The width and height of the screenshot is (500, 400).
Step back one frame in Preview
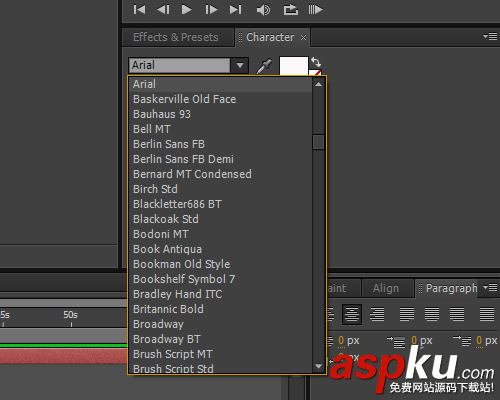(x=163, y=9)
